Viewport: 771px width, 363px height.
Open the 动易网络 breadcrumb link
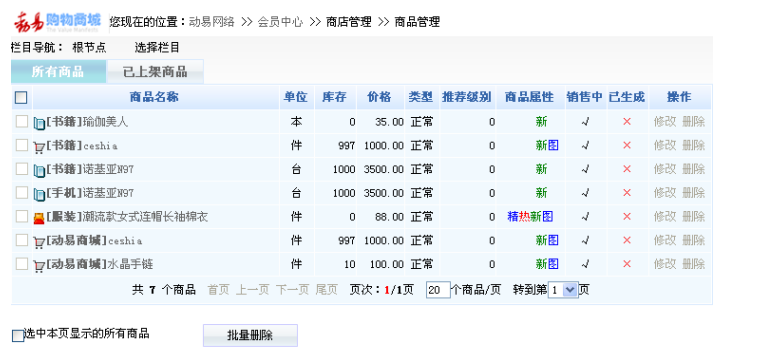coord(211,22)
